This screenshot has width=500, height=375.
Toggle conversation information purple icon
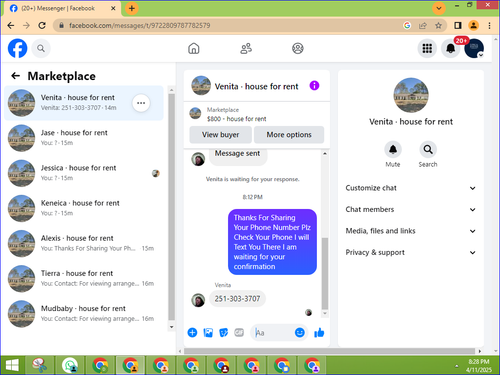314,86
